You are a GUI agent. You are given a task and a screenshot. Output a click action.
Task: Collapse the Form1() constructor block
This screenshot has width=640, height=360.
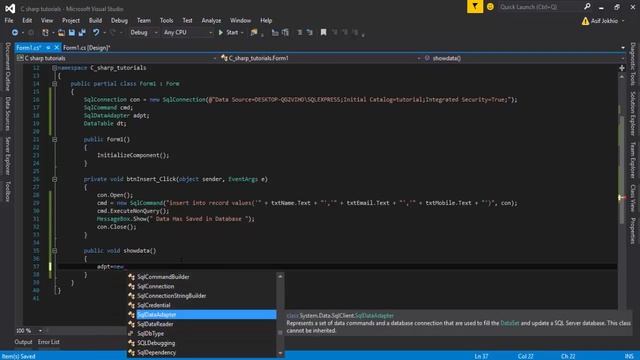[x=54, y=140]
